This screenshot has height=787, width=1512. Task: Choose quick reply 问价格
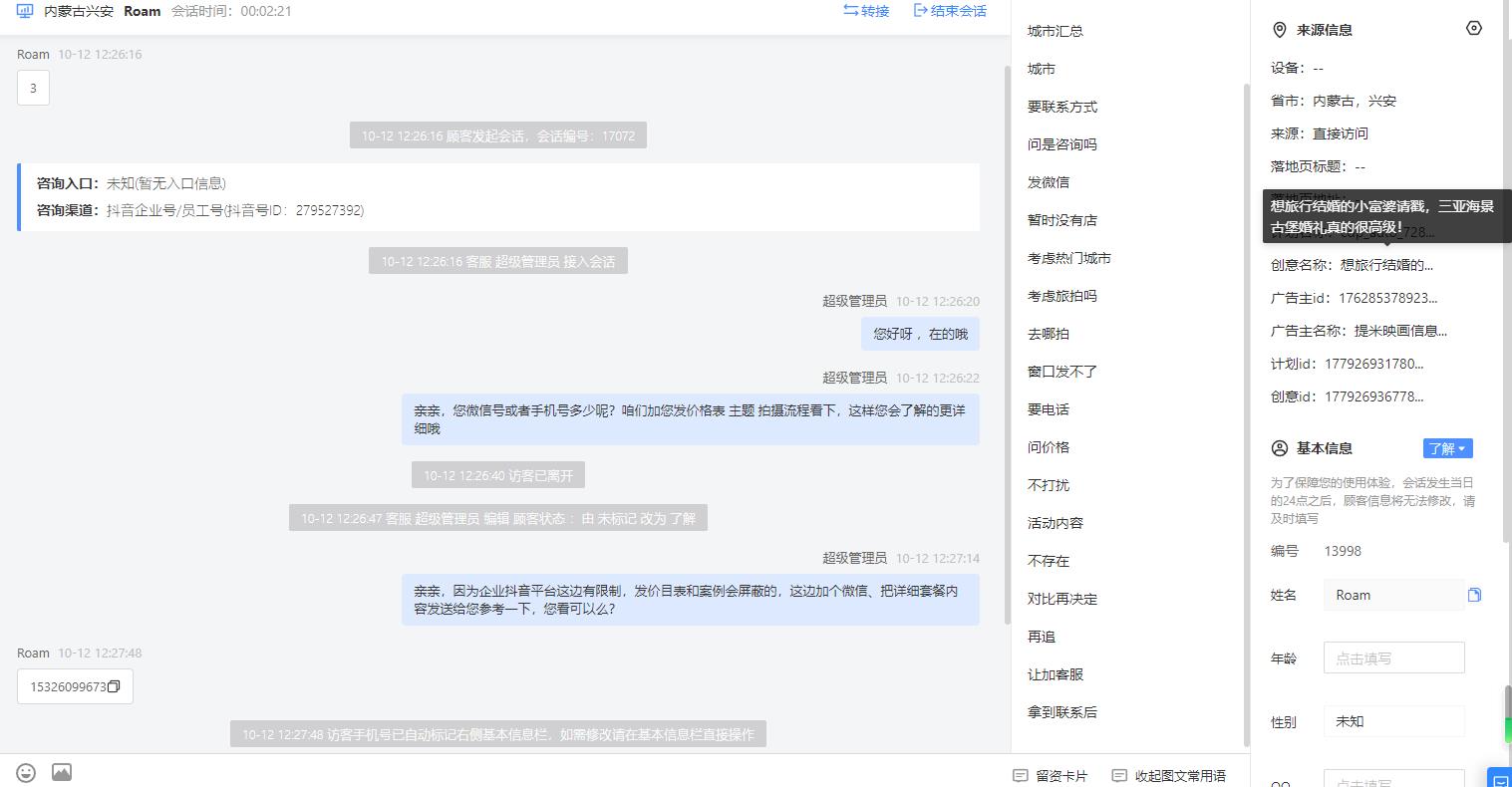click(1049, 447)
